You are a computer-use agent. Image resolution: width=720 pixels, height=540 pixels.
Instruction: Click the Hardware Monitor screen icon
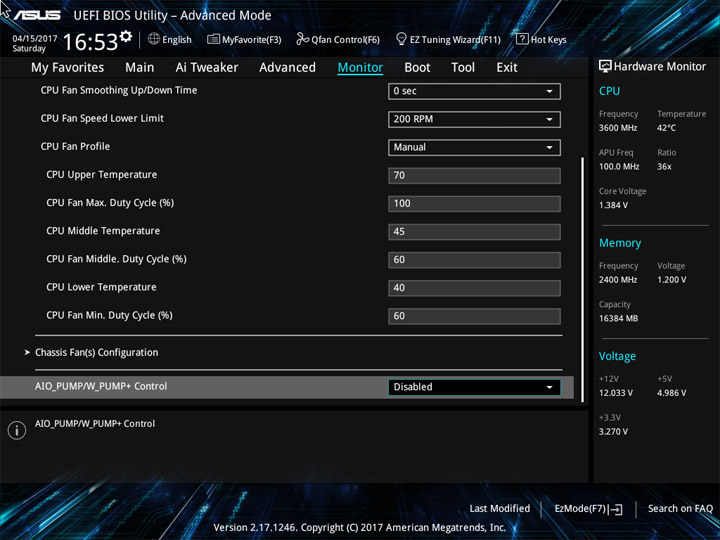pyautogui.click(x=605, y=66)
